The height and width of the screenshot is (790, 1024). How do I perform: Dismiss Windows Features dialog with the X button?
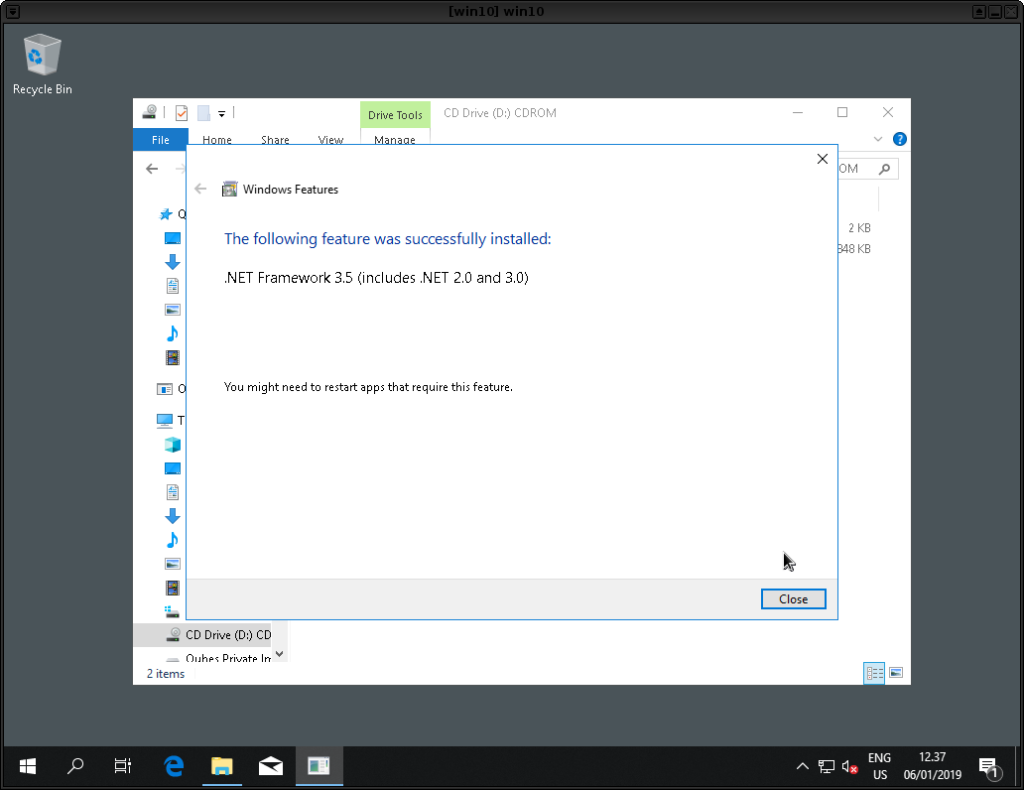(822, 159)
